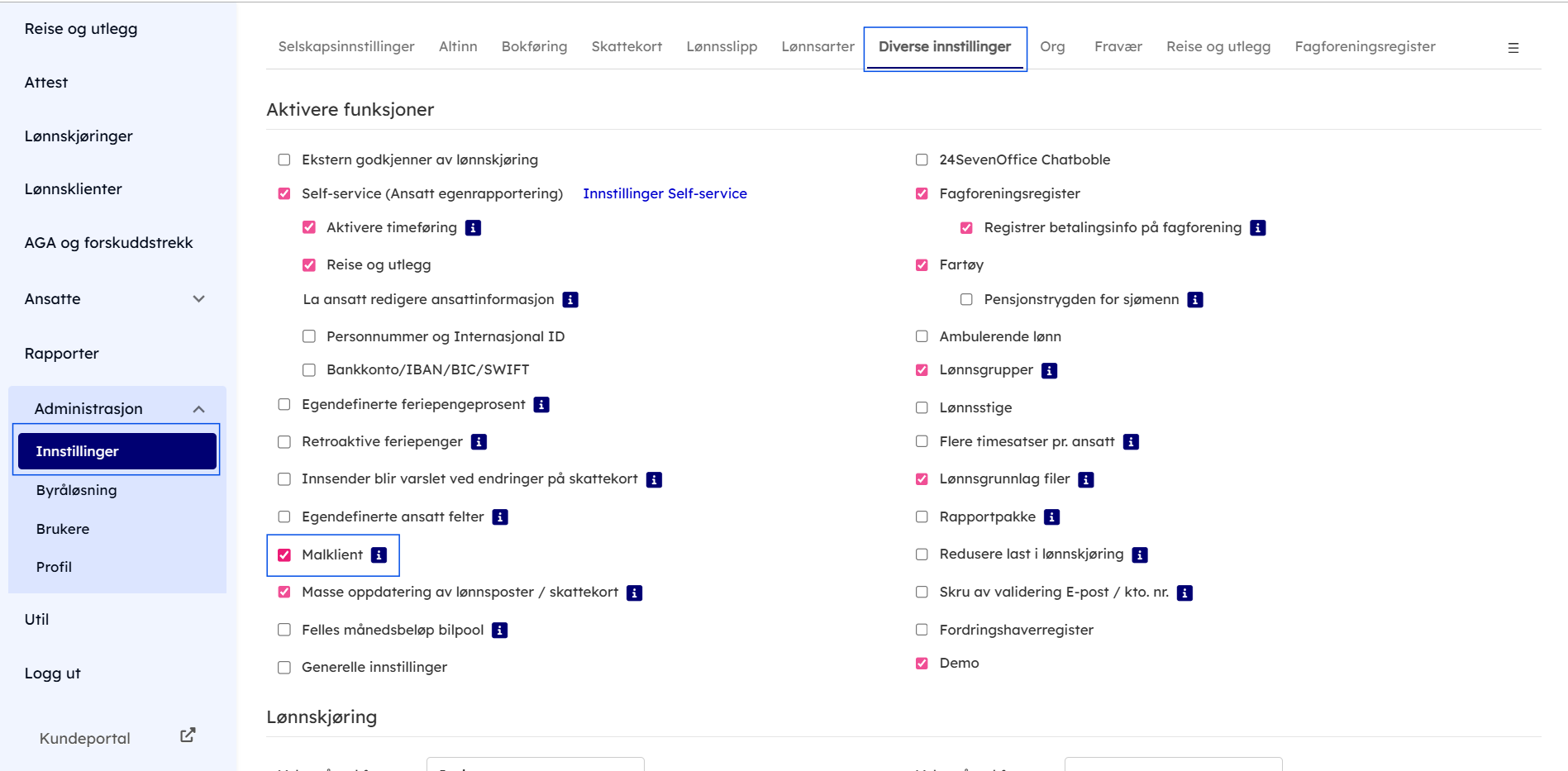Screen dimensions: 1568x771
Task: Switch to the Skattekort tab
Action: click(627, 47)
